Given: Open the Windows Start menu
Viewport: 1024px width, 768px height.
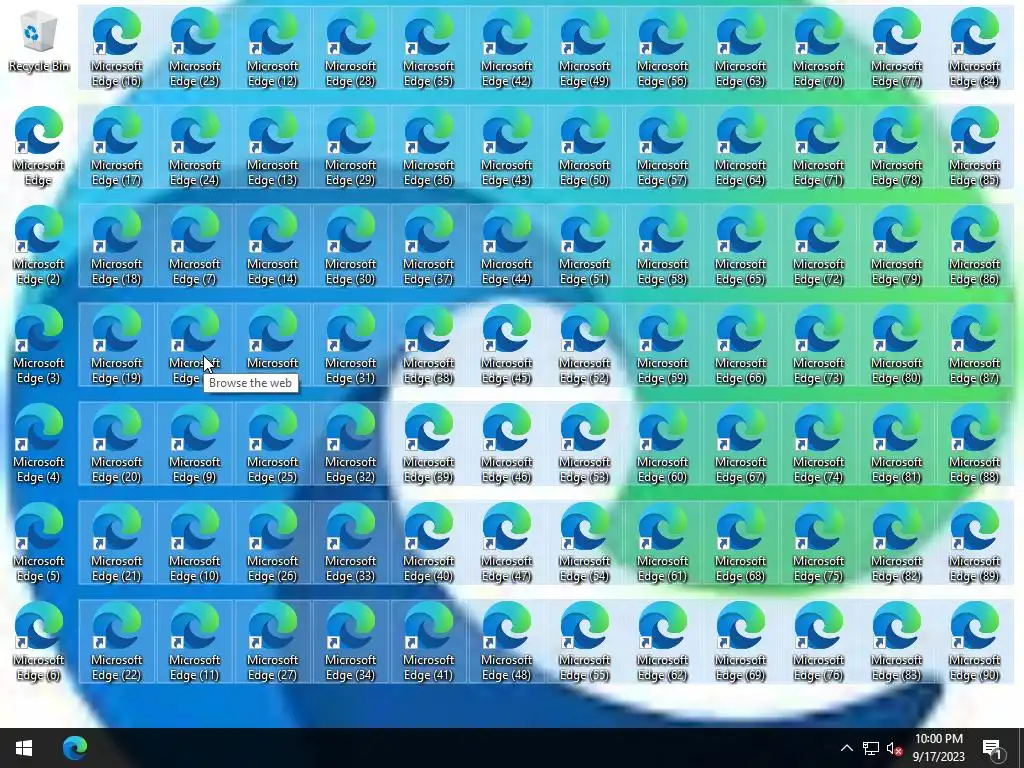Looking at the screenshot, I should tap(24, 748).
